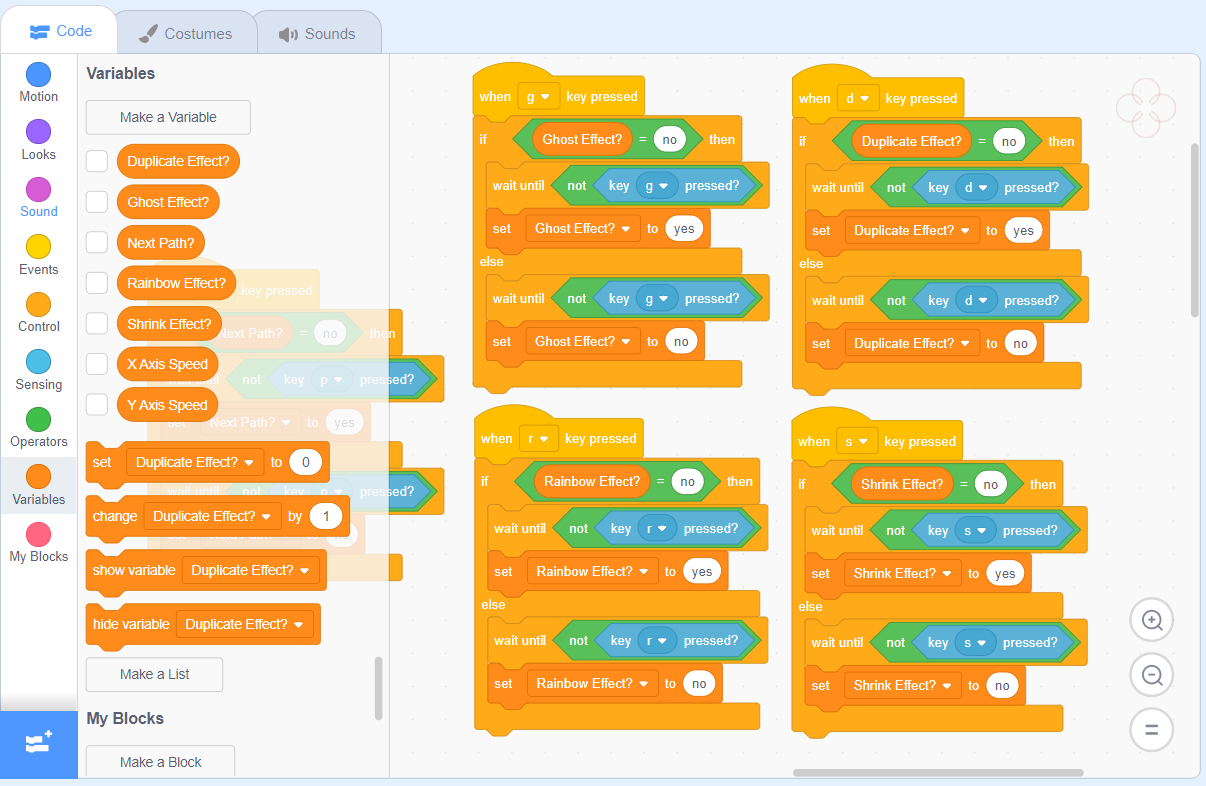Select the Operators blocks category
This screenshot has height=786, width=1206.
(x=38, y=428)
